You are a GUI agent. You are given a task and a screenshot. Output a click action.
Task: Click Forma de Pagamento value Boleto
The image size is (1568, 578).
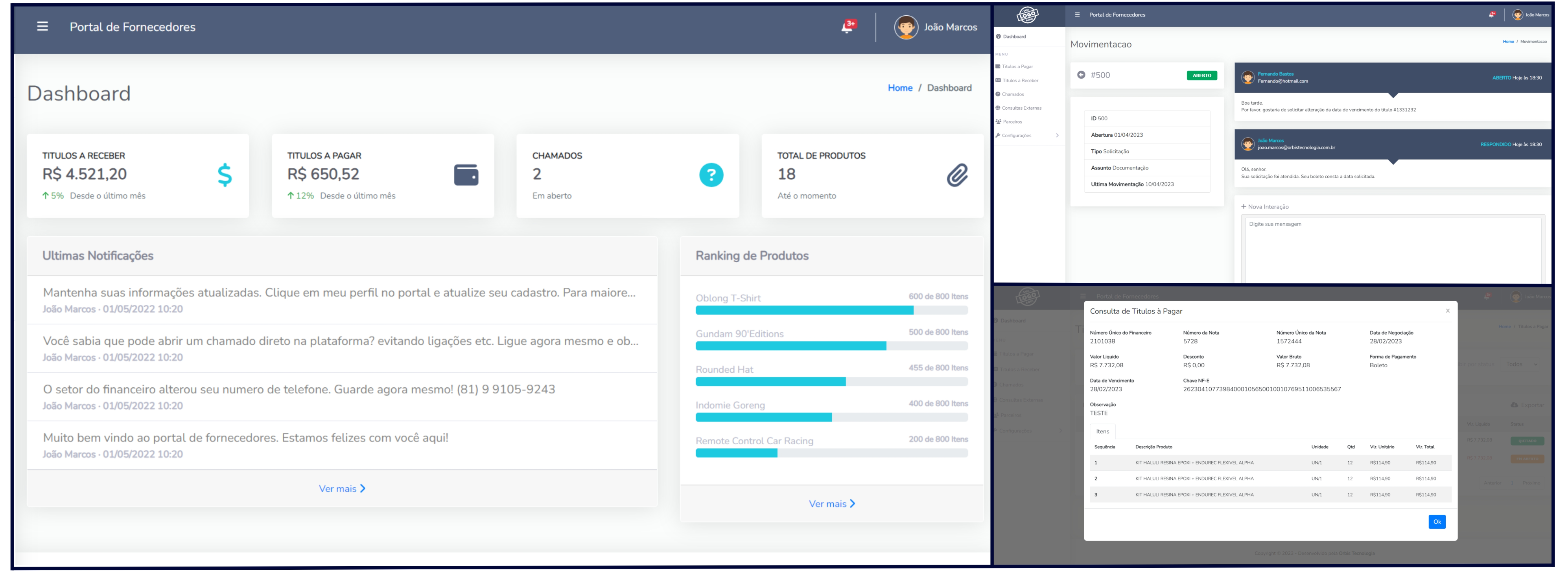1378,365
